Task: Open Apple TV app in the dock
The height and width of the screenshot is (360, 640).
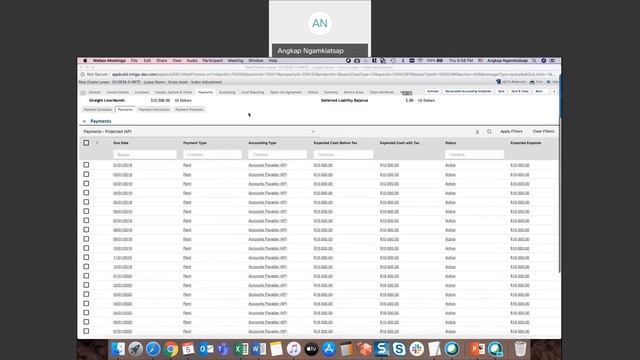Action: point(311,349)
